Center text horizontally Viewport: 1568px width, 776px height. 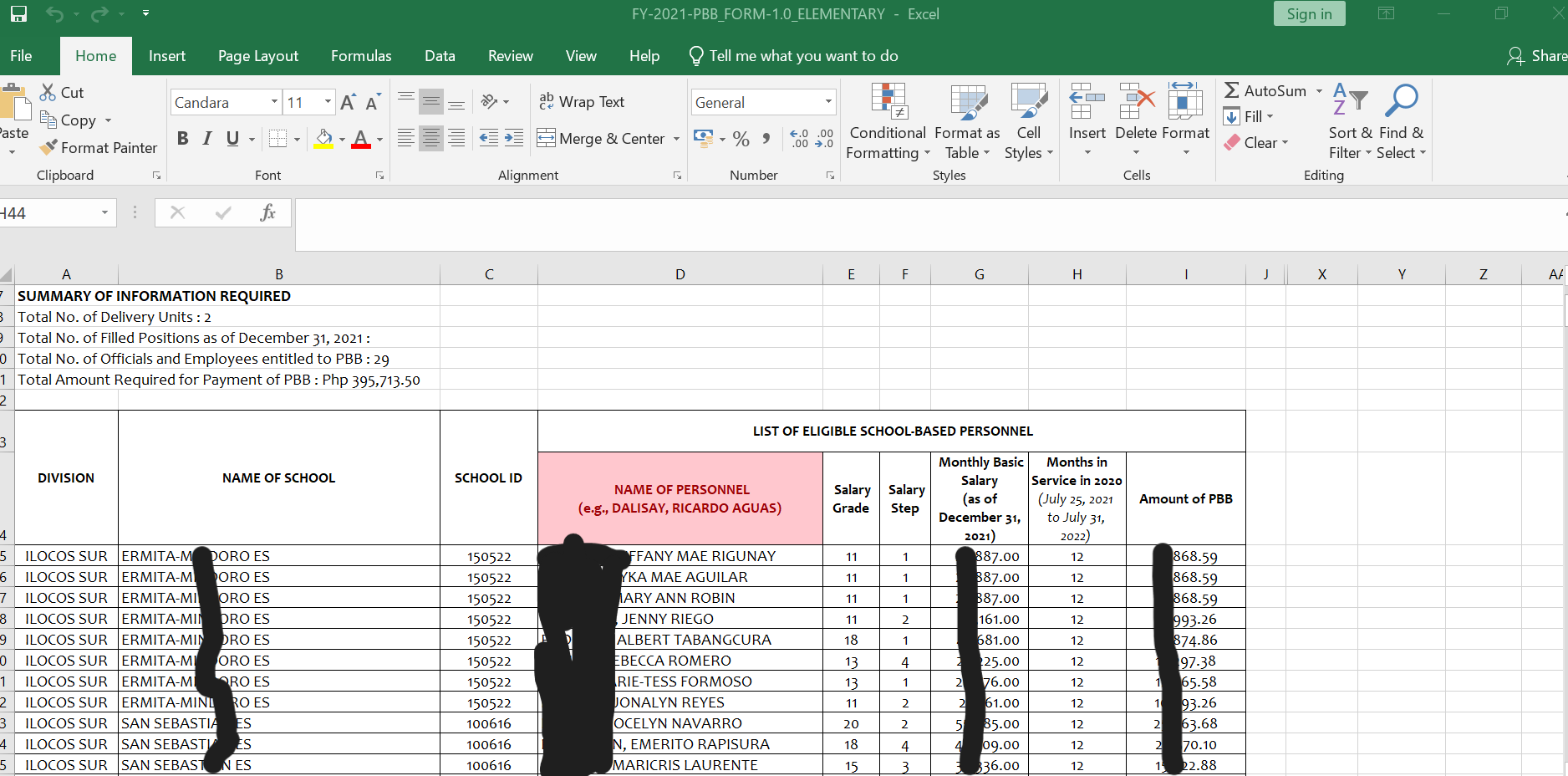point(431,139)
